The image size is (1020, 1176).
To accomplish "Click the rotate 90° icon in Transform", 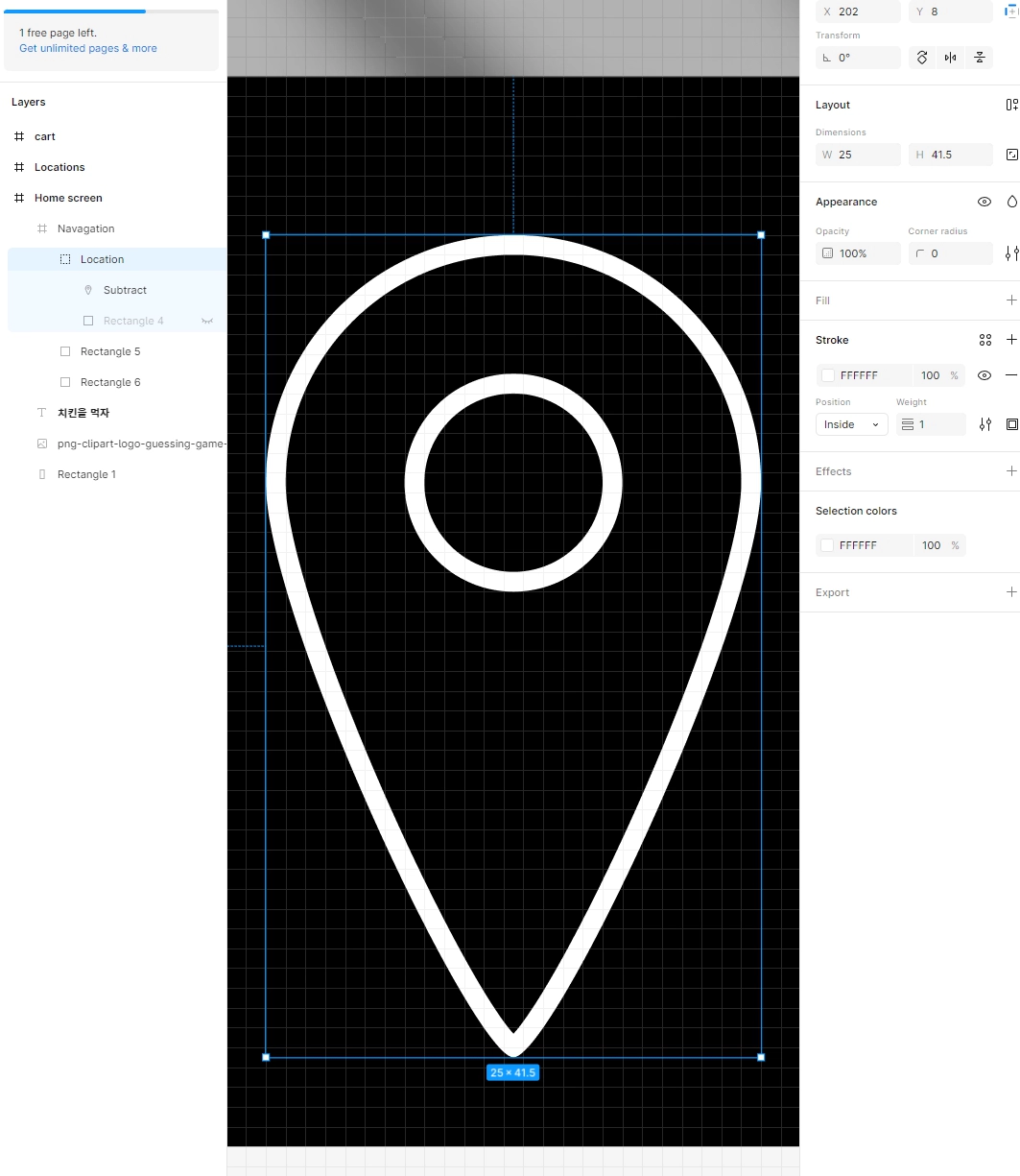I will 922,58.
